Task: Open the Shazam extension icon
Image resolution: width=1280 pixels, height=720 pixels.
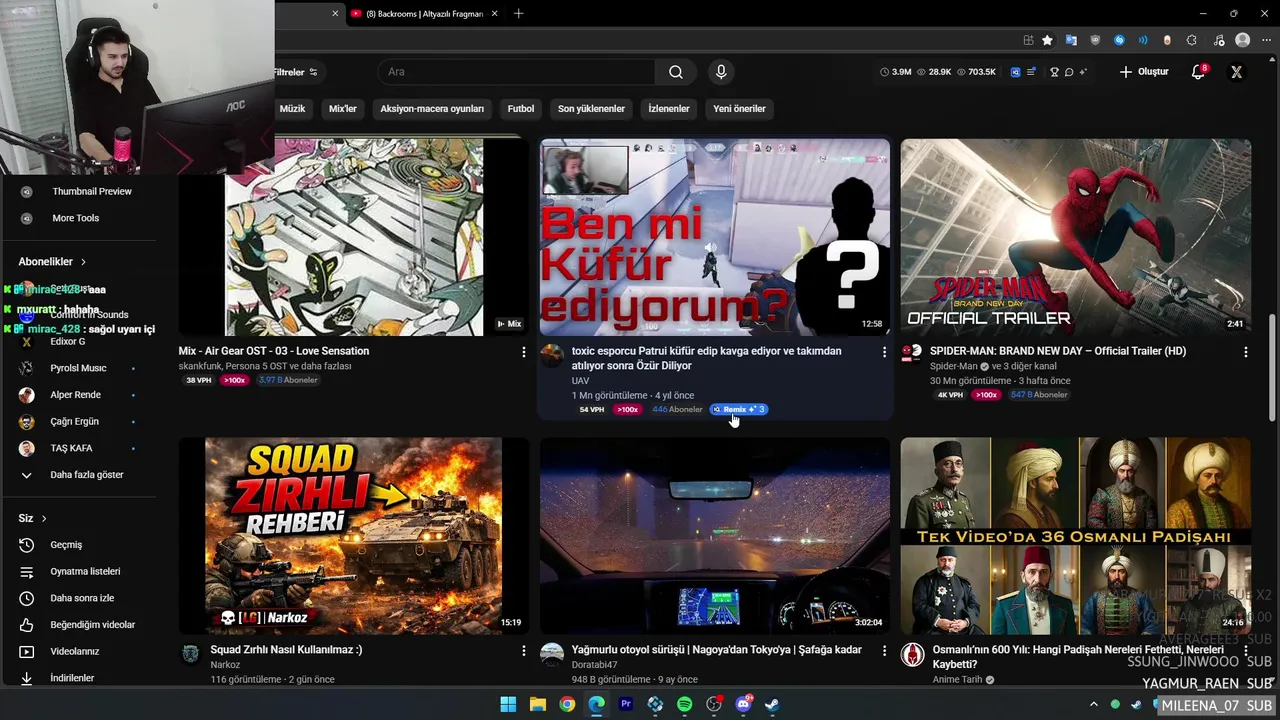Action: 1119,40
